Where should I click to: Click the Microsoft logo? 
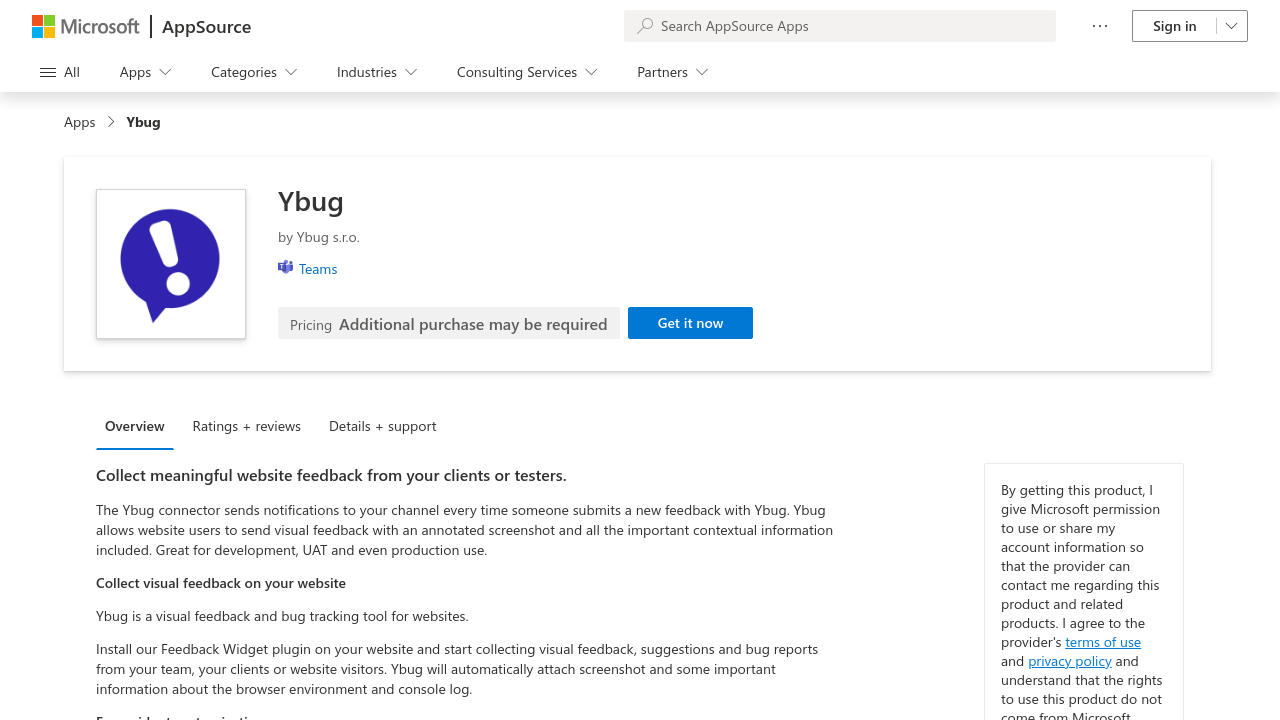click(86, 26)
